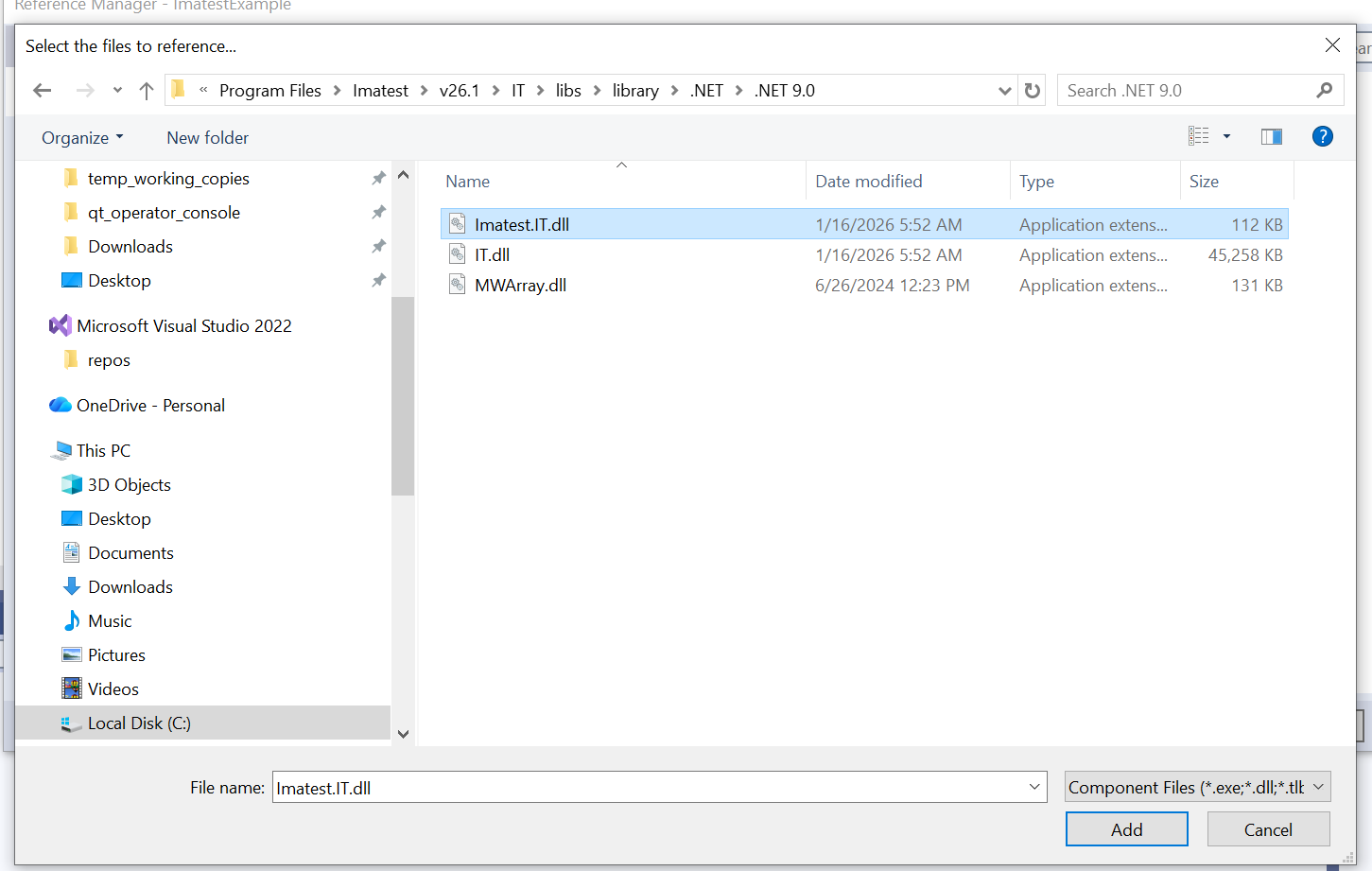Go up one folder level arrow
Viewport: 1372px width, 871px height.
(146, 91)
